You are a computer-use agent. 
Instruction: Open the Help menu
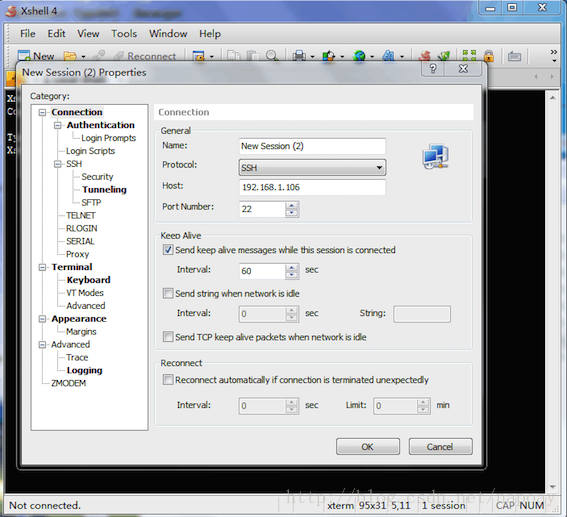point(210,34)
